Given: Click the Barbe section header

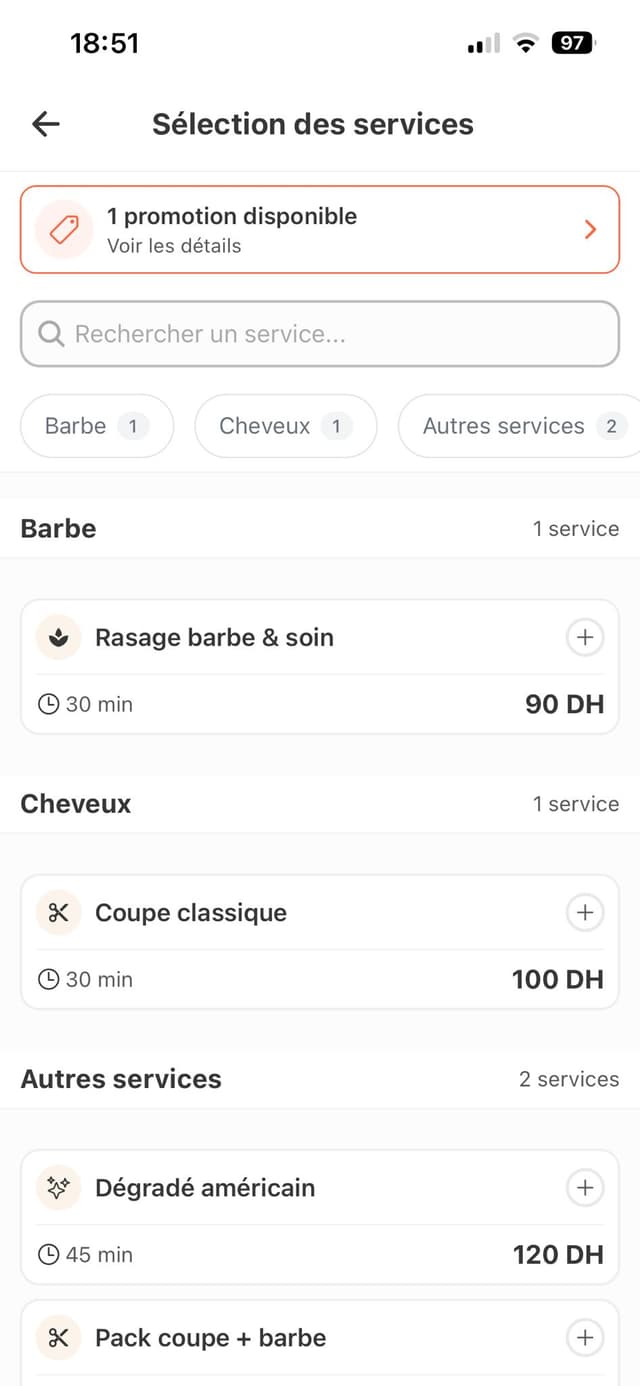Looking at the screenshot, I should coord(57,528).
